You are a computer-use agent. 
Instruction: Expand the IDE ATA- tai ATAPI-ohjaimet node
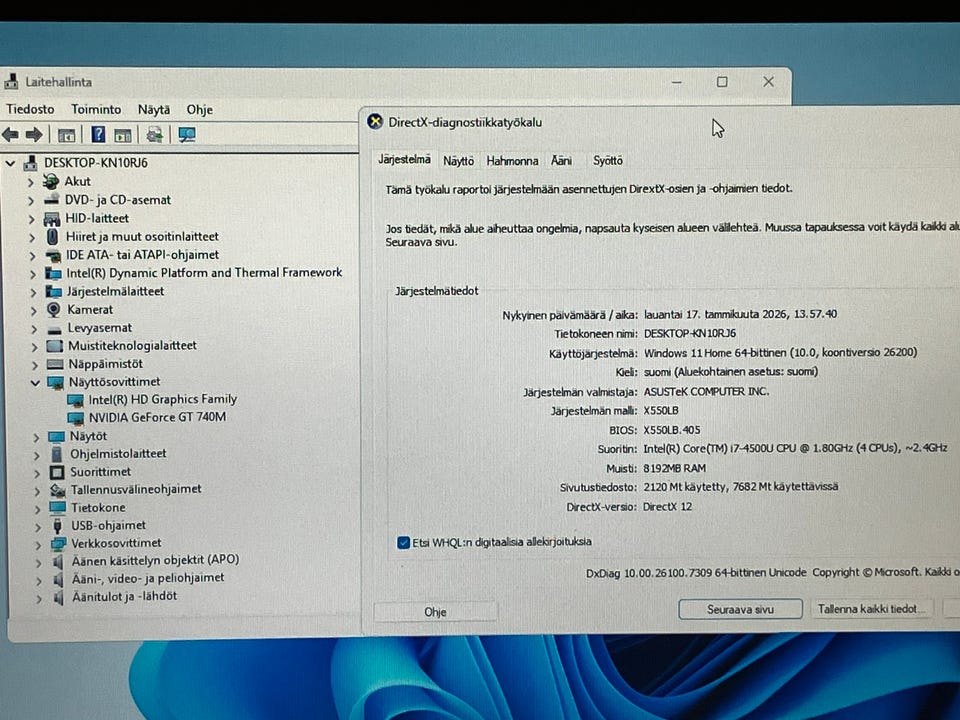coord(32,255)
